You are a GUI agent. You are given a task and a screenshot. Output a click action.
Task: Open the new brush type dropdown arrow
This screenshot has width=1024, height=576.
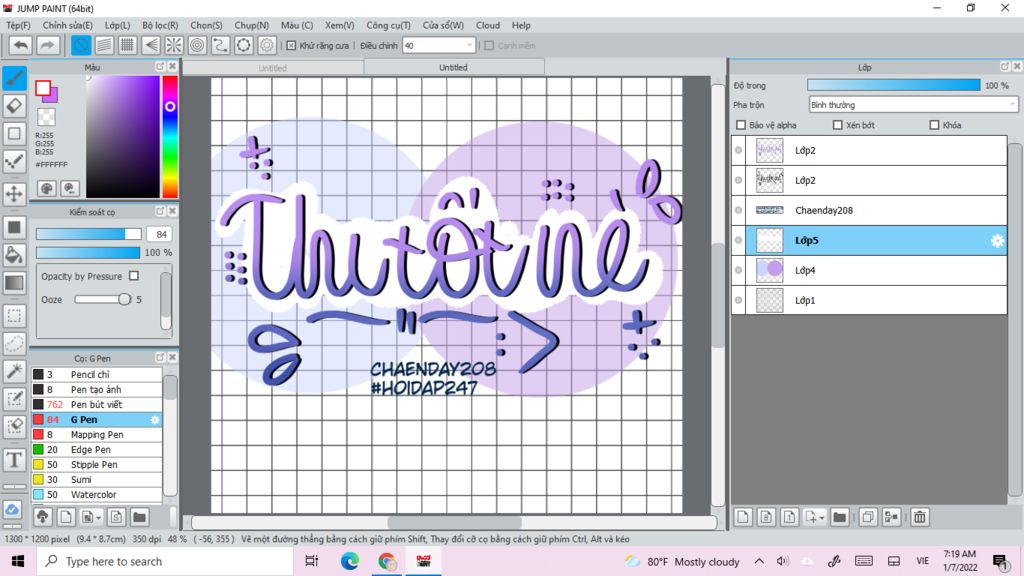pos(99,517)
